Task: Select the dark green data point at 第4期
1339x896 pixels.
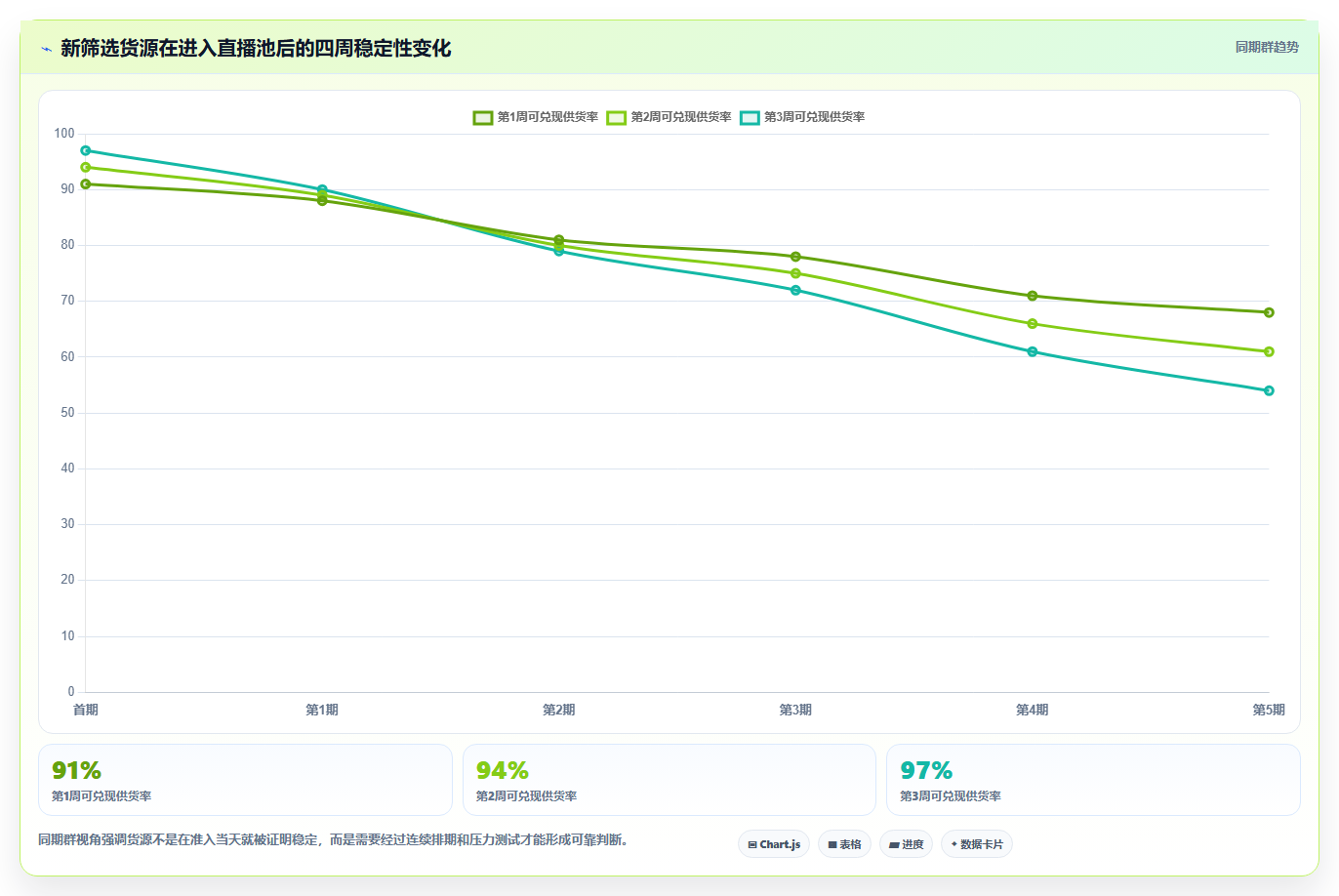Action: (x=1033, y=296)
